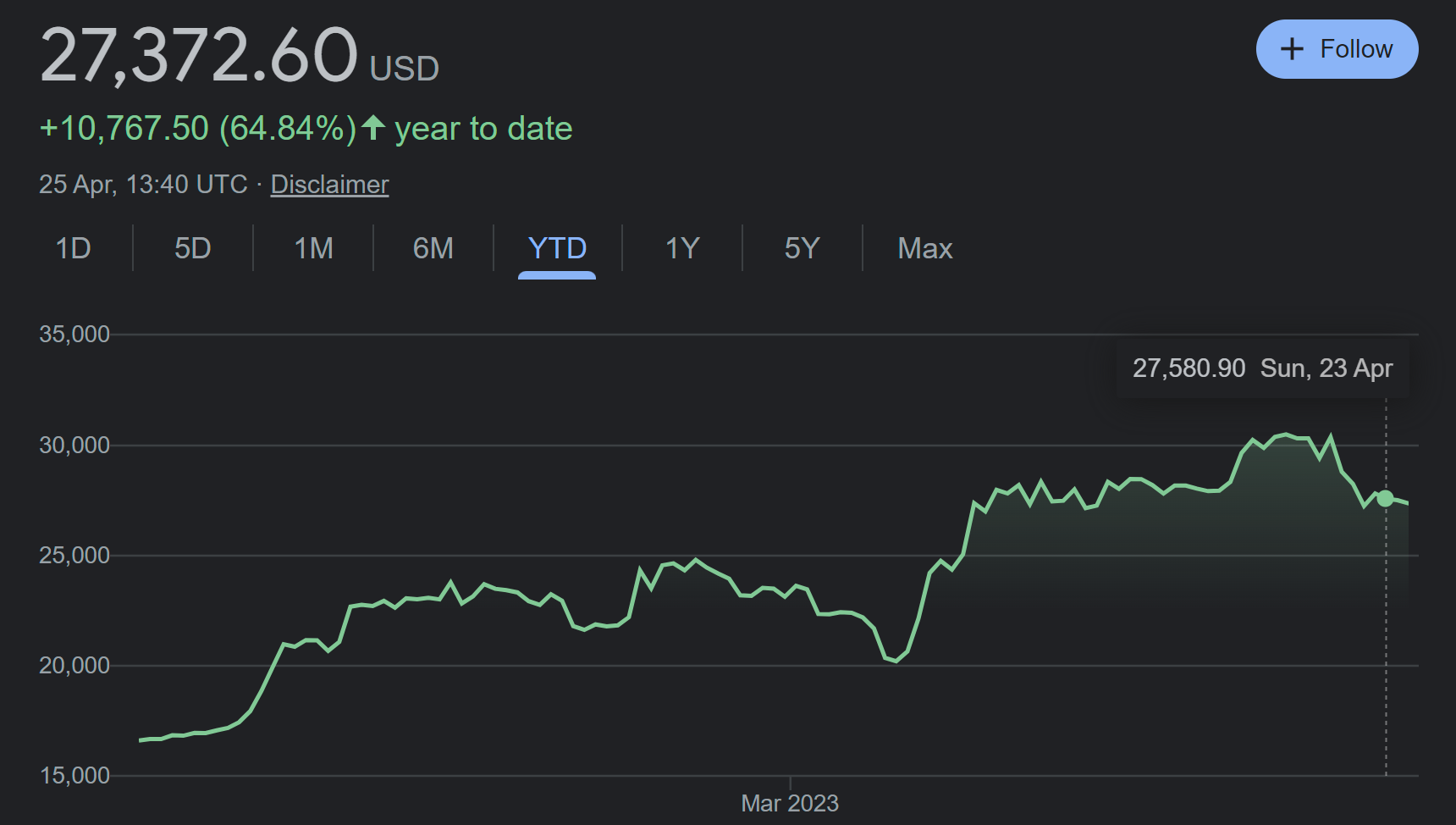Click the 30,000 y-axis label
Screen dimensions: 1456x825
(x=74, y=446)
